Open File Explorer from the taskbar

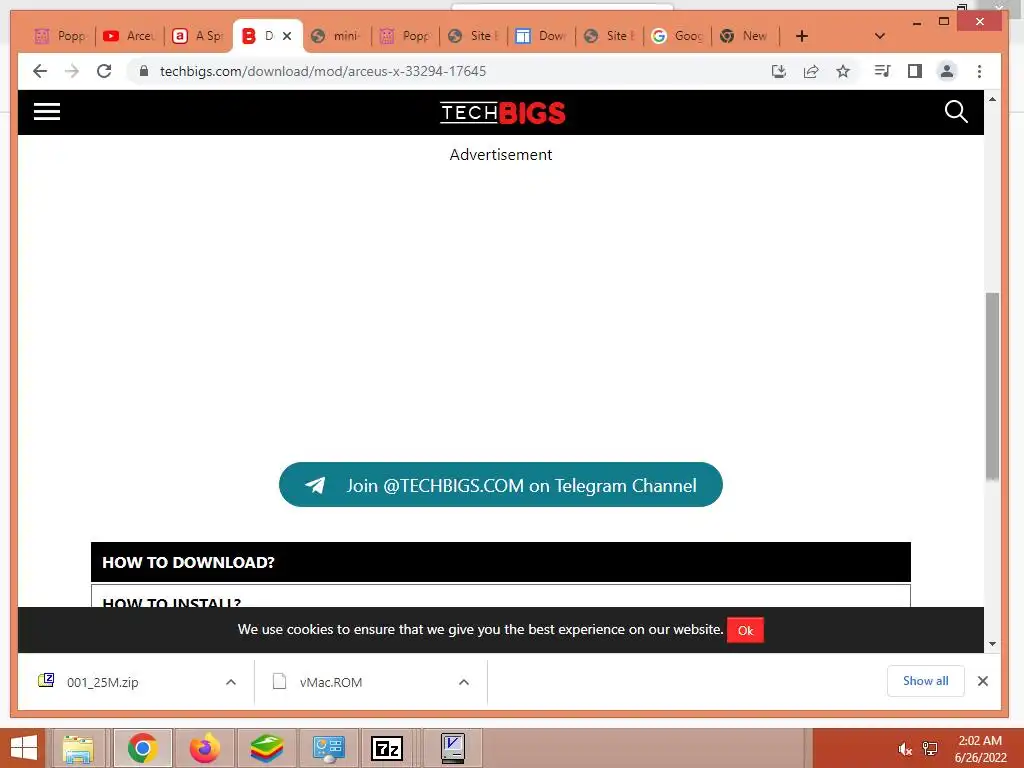(78, 748)
